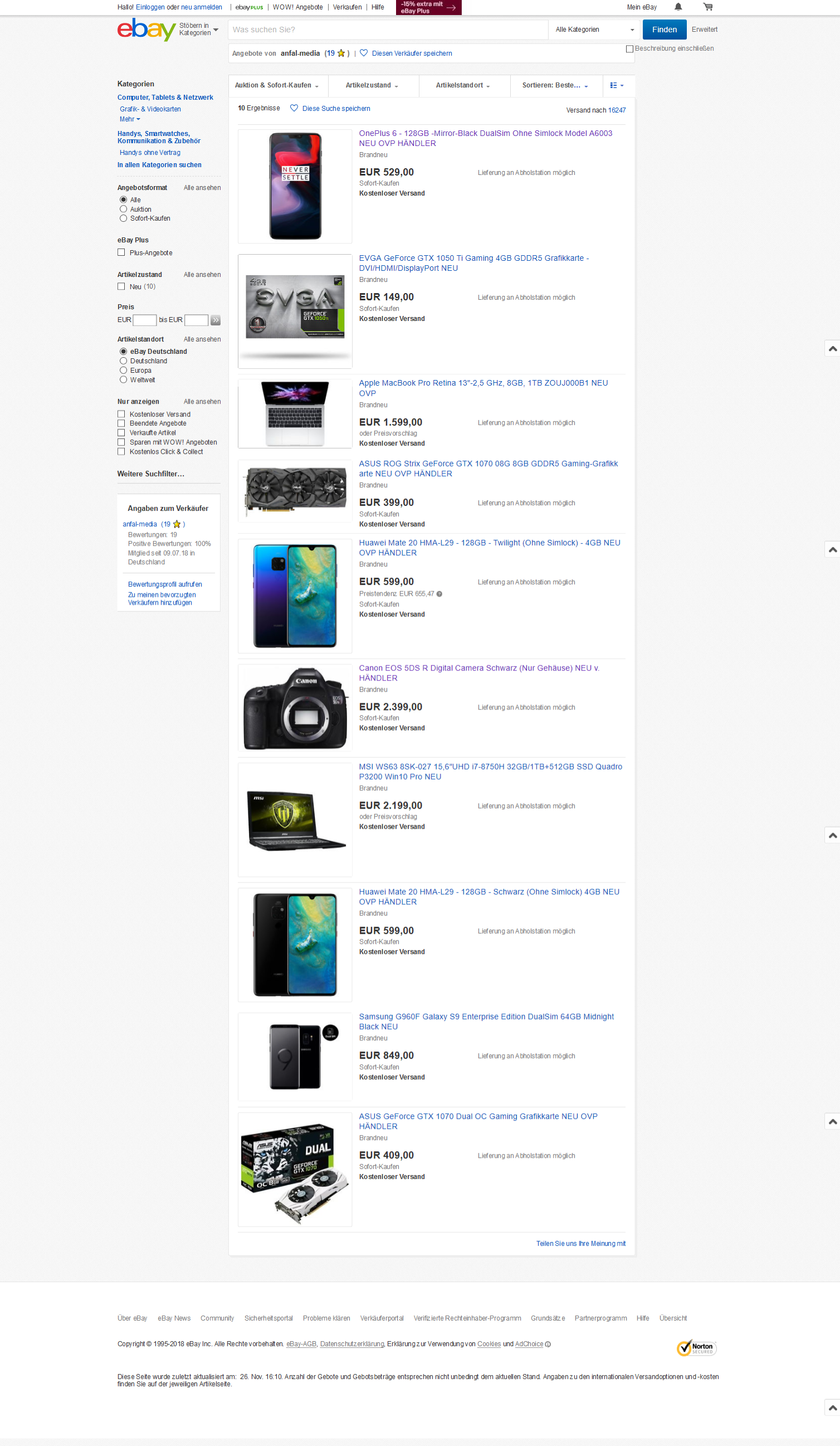
Task: Open the EVGA GeForce GTX 1050 Ti thumbnail
Action: [x=295, y=311]
